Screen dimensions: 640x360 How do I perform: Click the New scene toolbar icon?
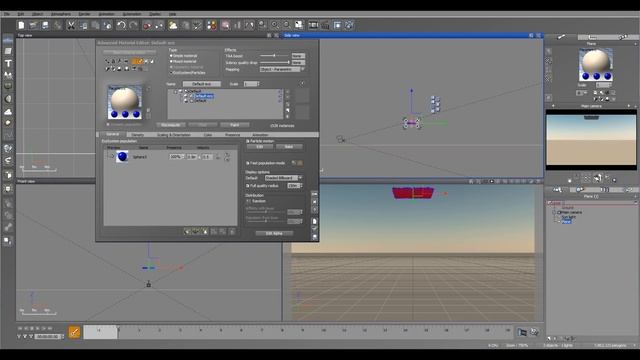pyautogui.click(x=21, y=25)
